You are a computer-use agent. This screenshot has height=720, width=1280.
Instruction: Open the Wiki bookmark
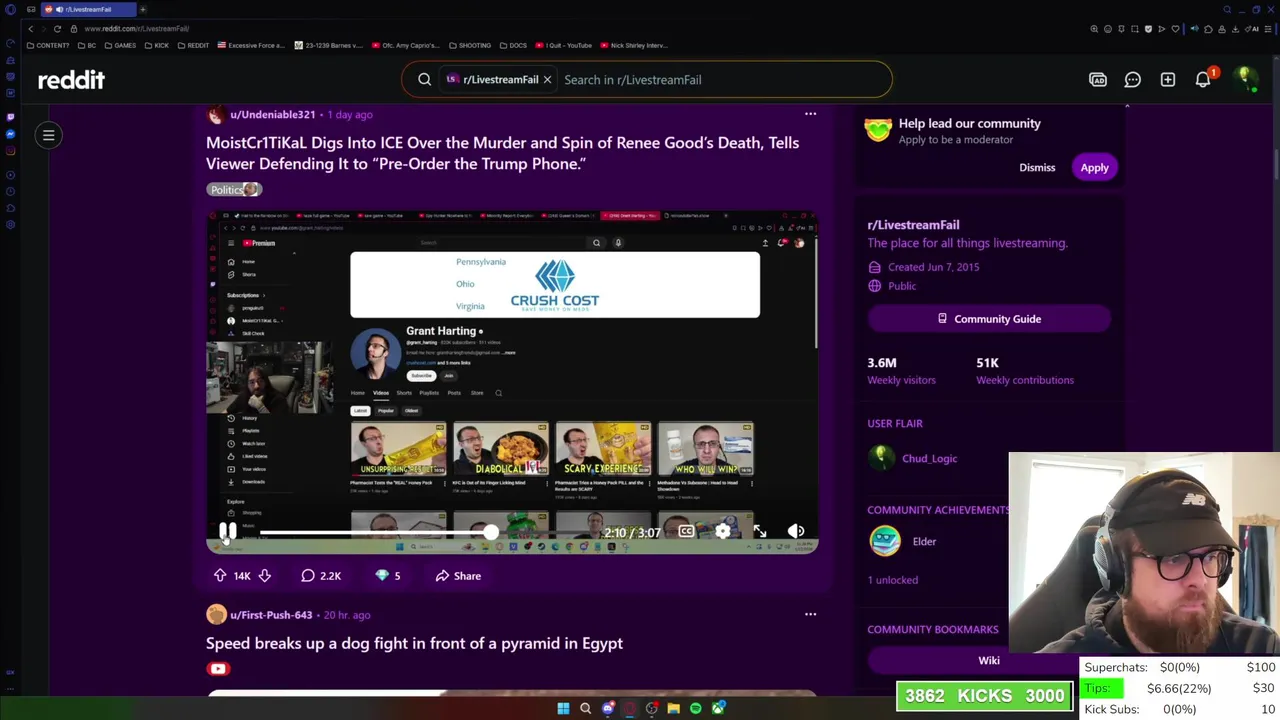pyautogui.click(x=989, y=660)
